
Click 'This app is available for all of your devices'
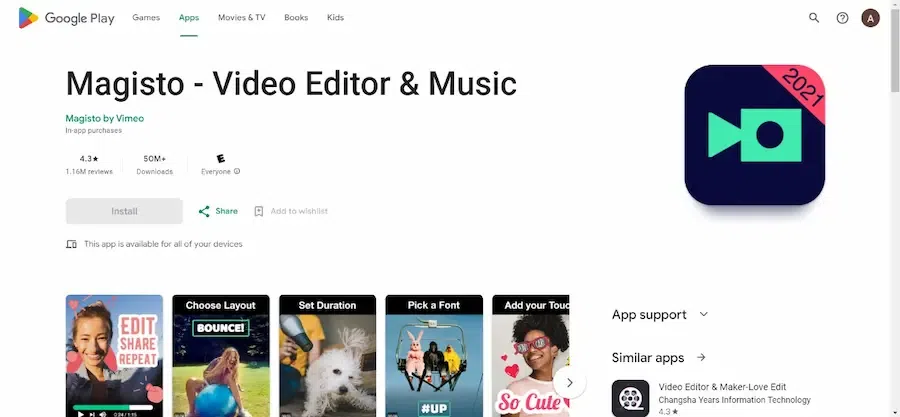[x=163, y=244]
